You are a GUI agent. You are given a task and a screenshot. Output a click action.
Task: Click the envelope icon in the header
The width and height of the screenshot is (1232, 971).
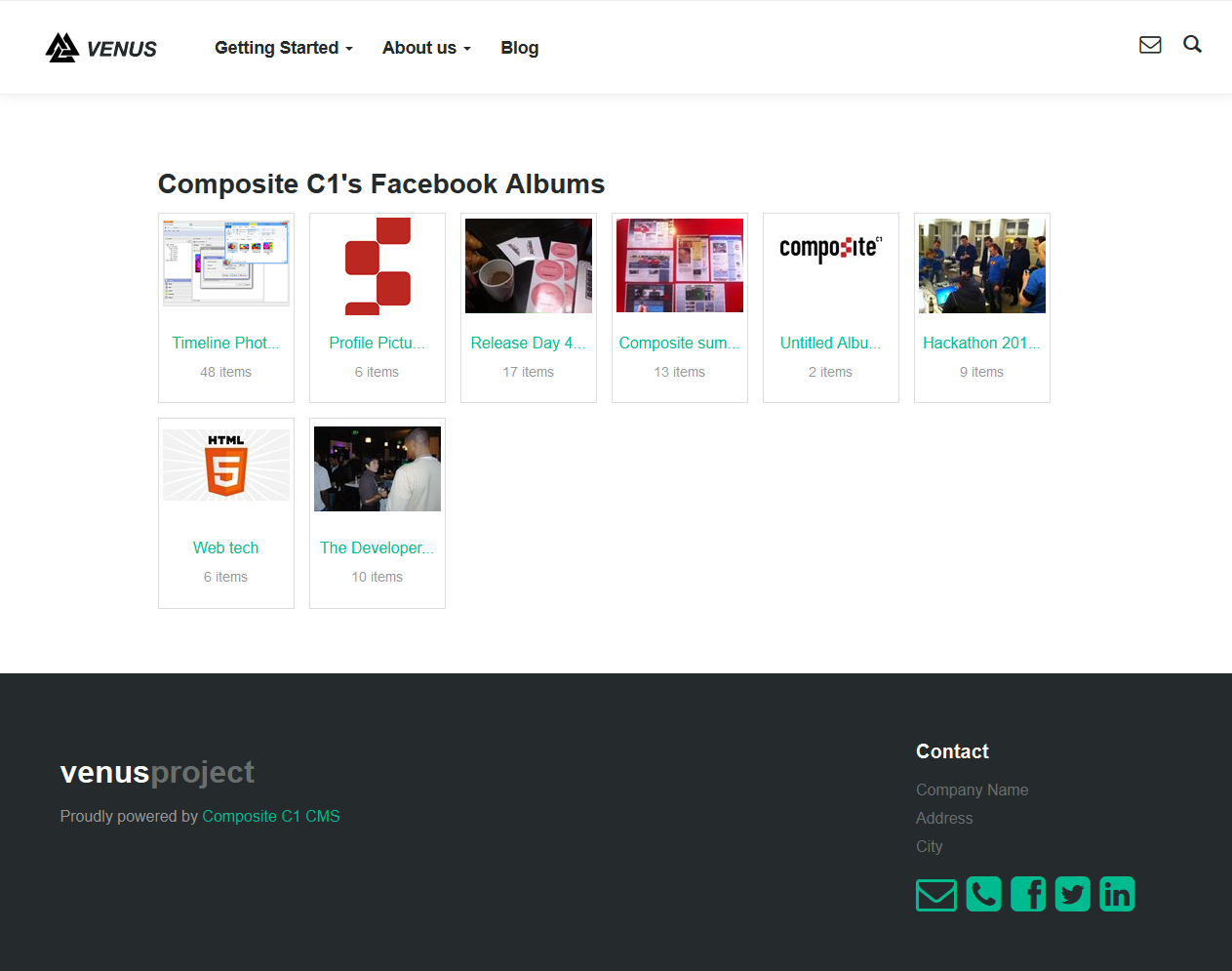pos(1150,45)
